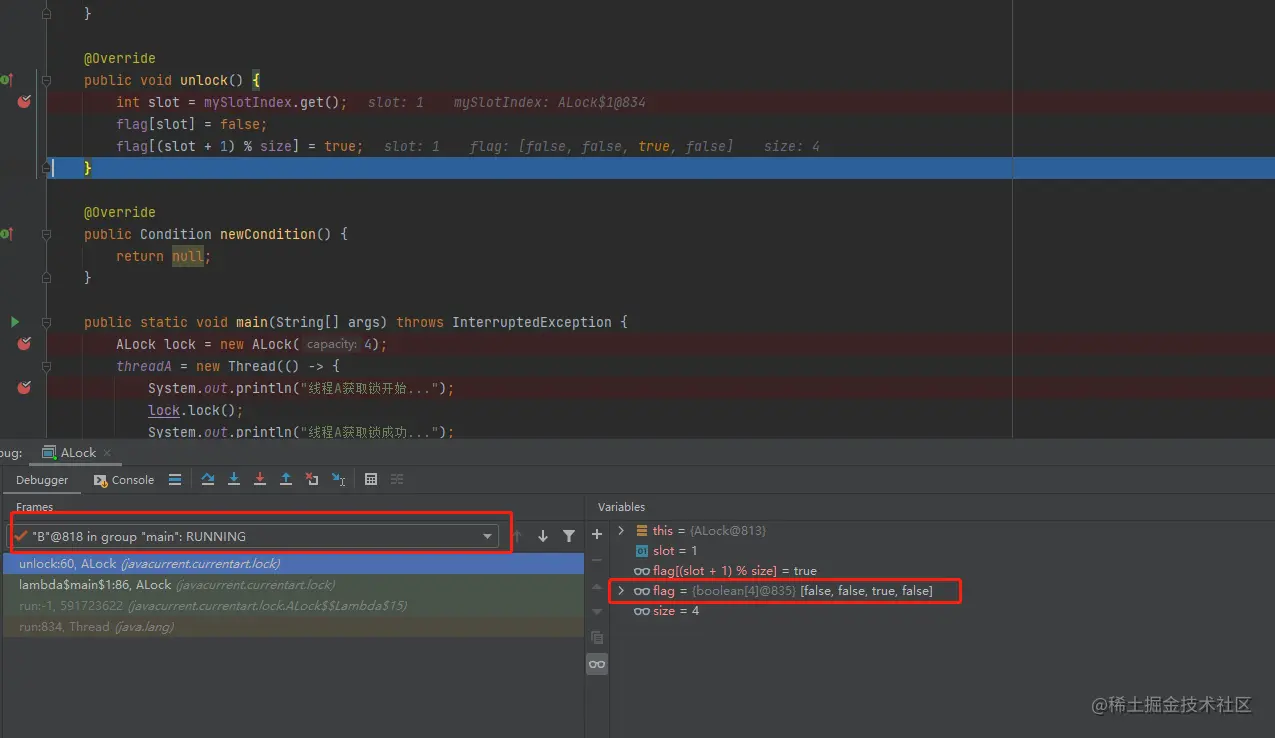Collapse the main method fold marker
This screenshot has height=738, width=1275.
coord(47,322)
